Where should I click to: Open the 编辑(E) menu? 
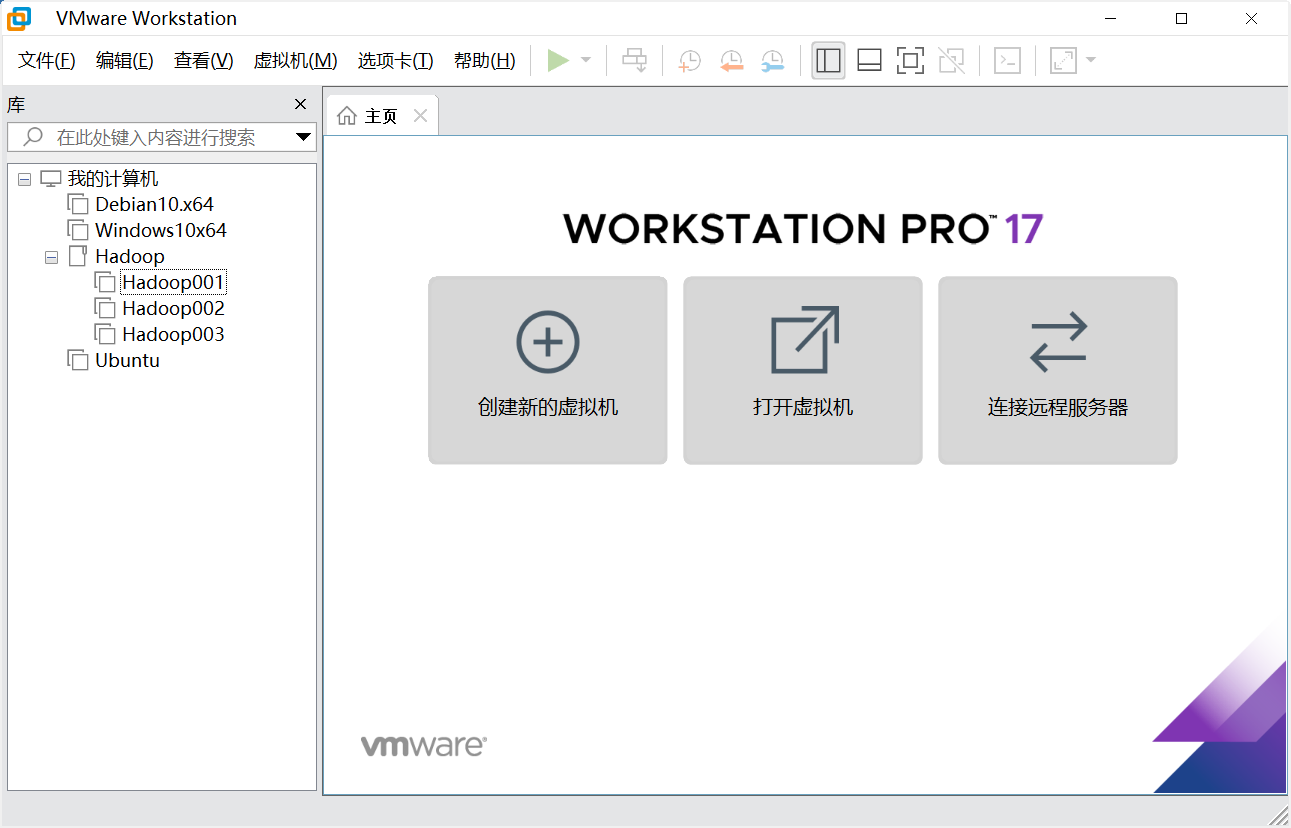click(x=125, y=61)
